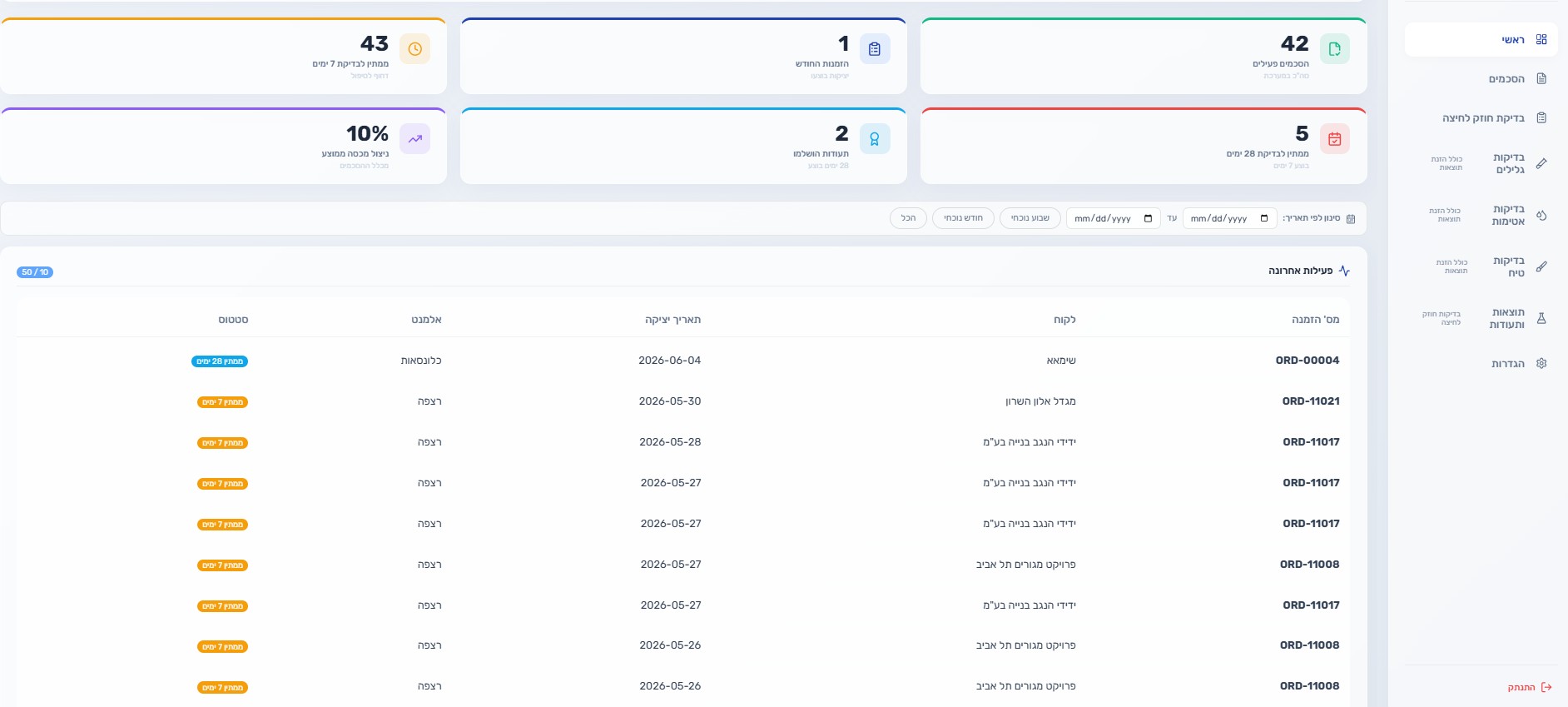
Task: Click the logout arrow icon beside התנתק
Action: (x=1546, y=688)
